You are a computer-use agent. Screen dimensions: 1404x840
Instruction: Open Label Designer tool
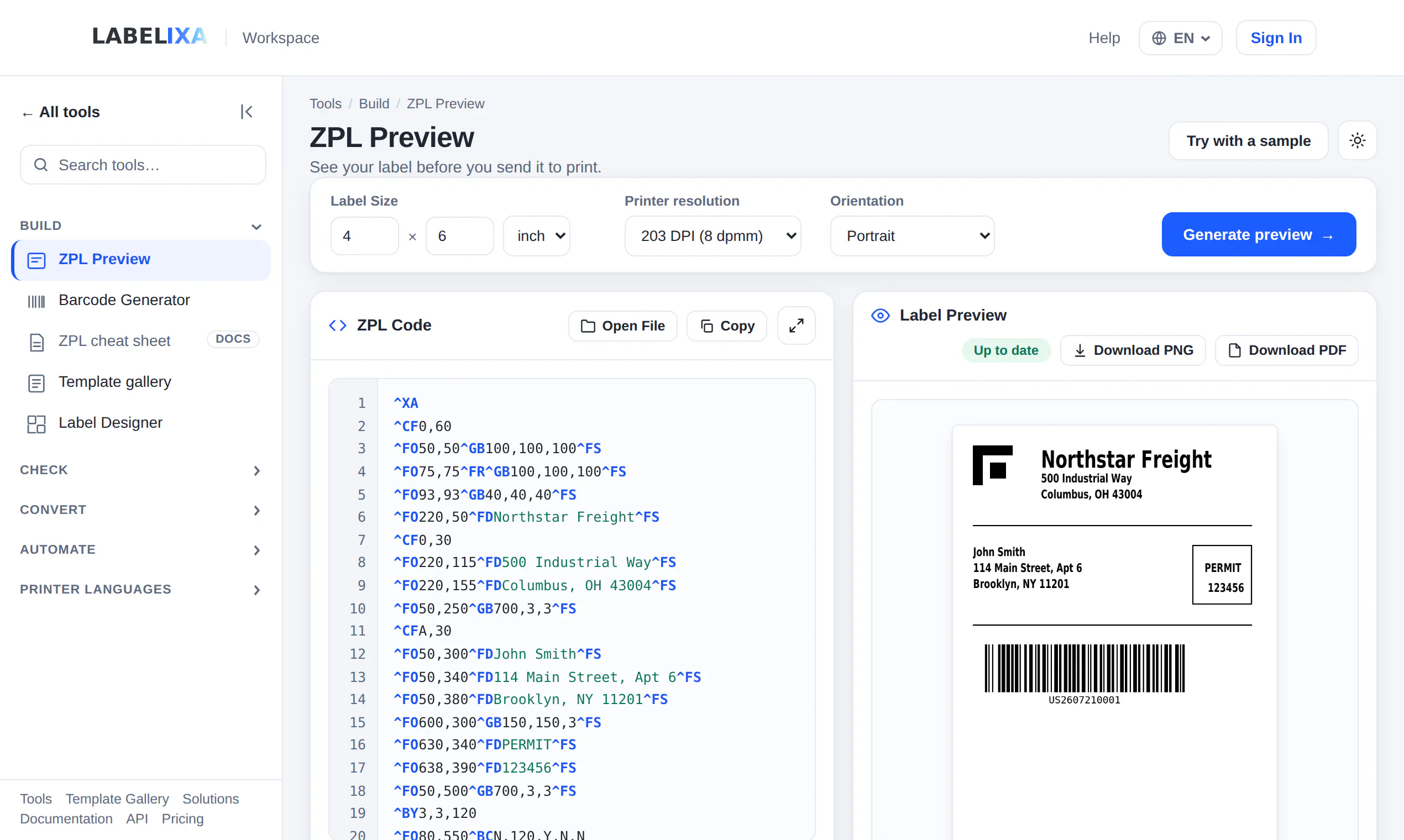(x=141, y=423)
